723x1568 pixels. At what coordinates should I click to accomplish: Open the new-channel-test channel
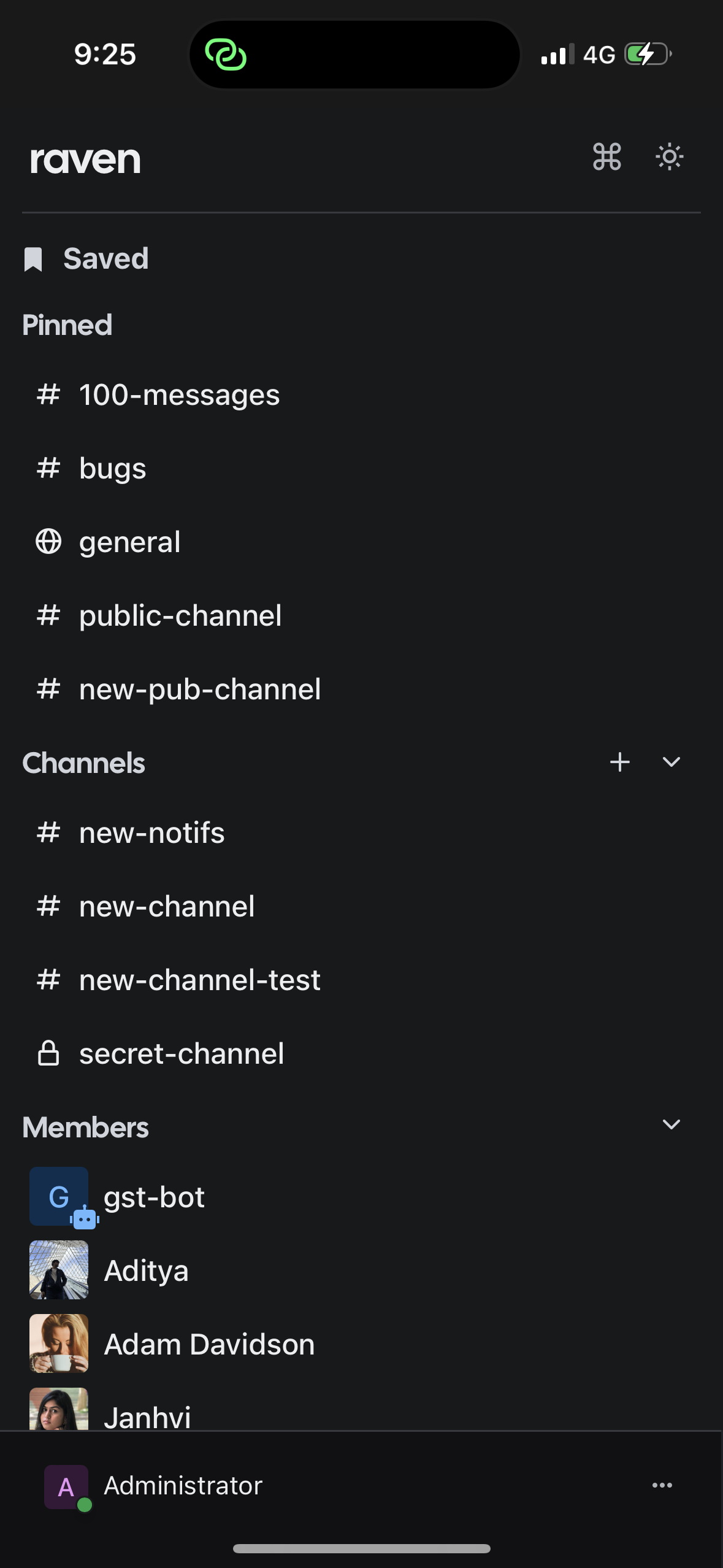click(200, 980)
